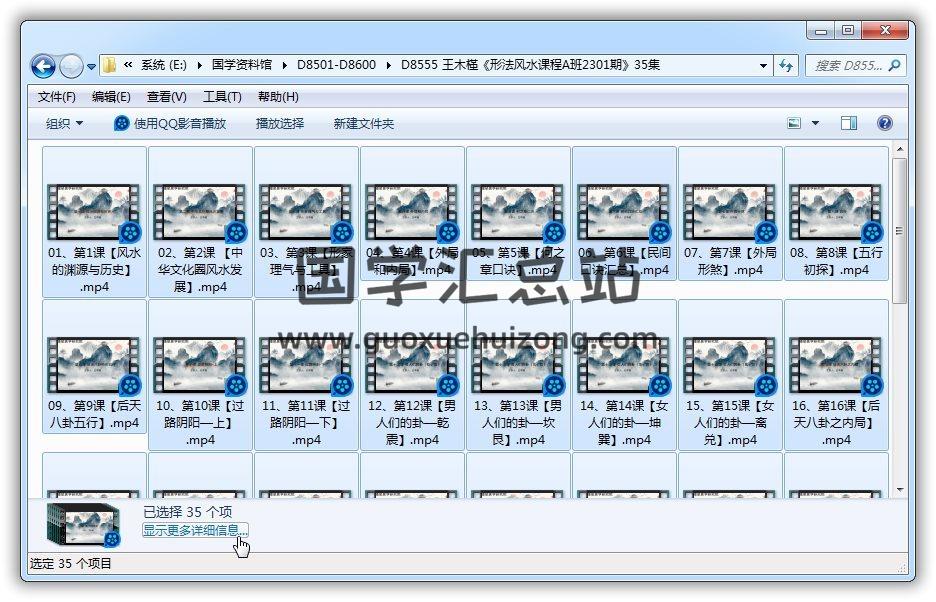Screen dimensions: 936x602
Task: Click 使用QQ影音播放 button
Action: pyautogui.click(x=170, y=123)
